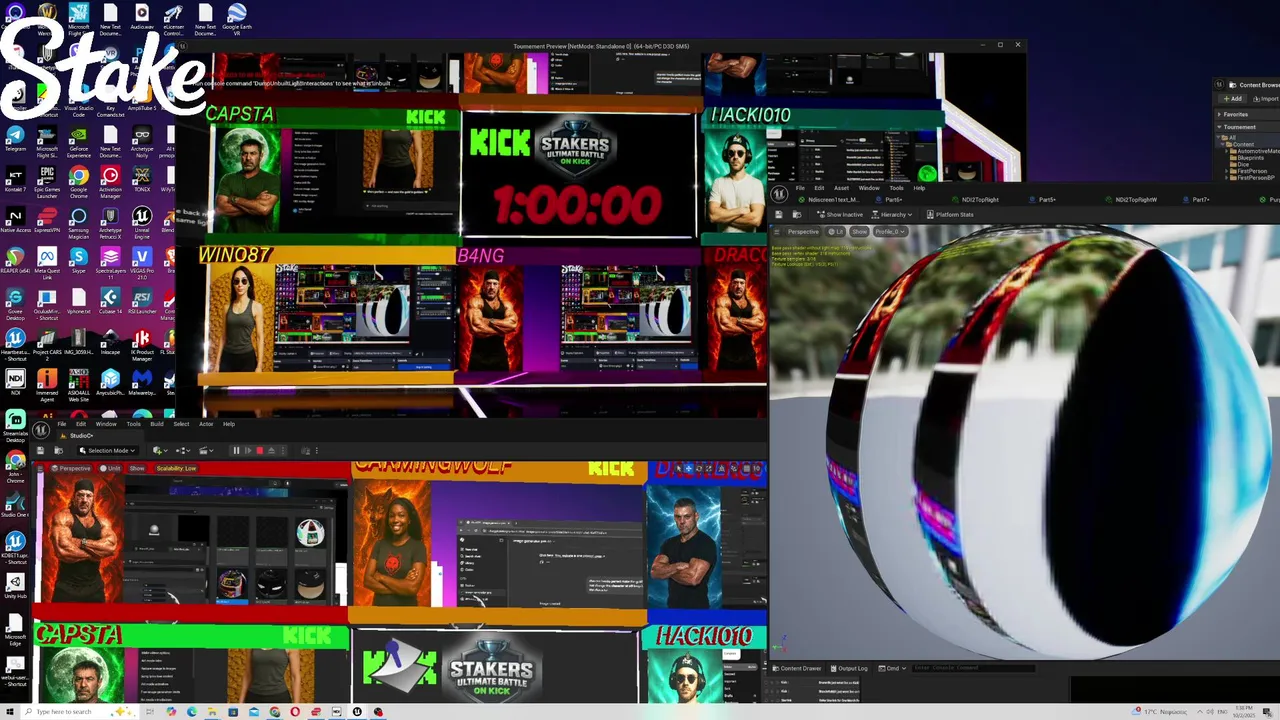Open Profile_0 preview profile dropdown
1280x720 pixels.
pos(890,232)
